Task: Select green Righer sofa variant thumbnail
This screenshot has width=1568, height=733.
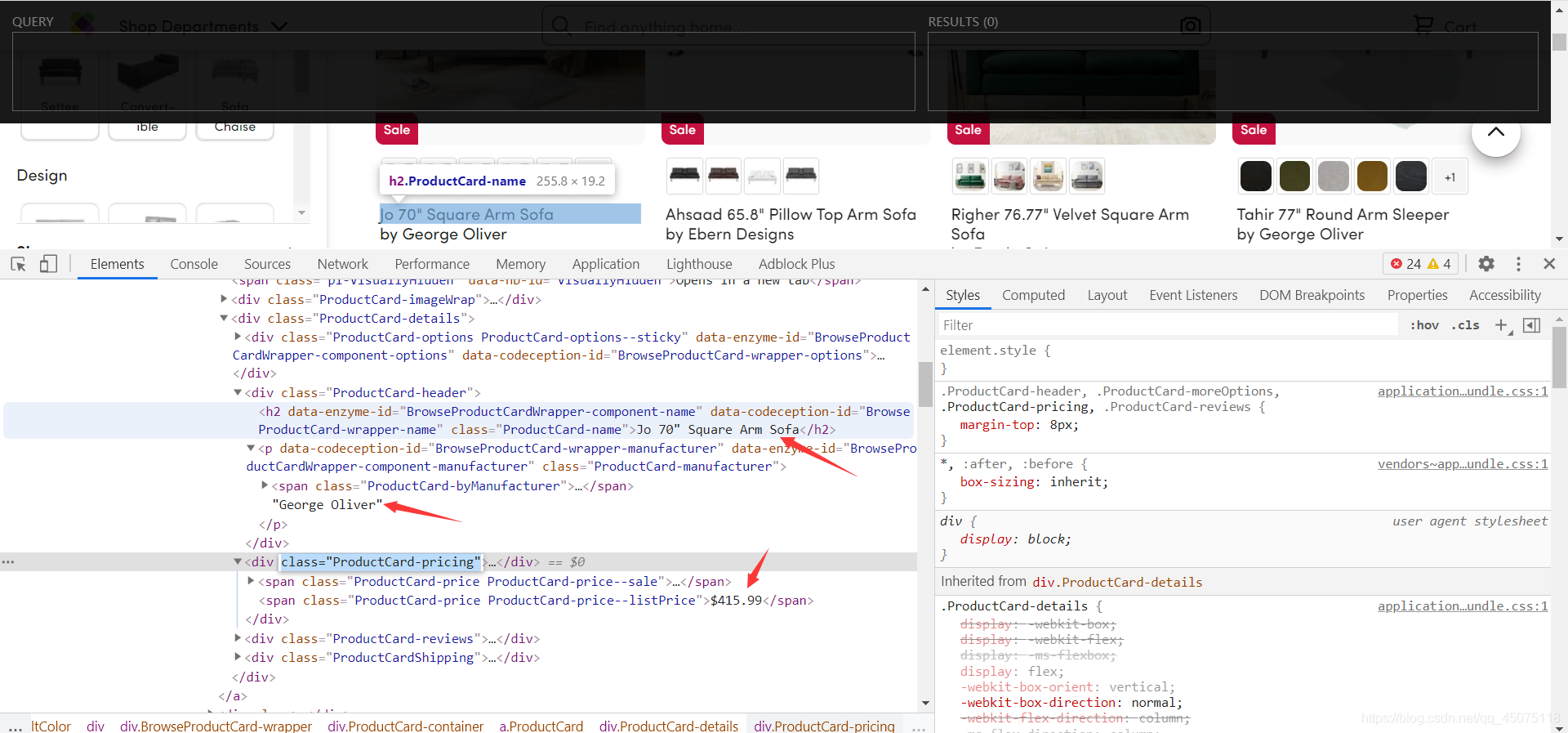Action: pyautogui.click(x=970, y=176)
